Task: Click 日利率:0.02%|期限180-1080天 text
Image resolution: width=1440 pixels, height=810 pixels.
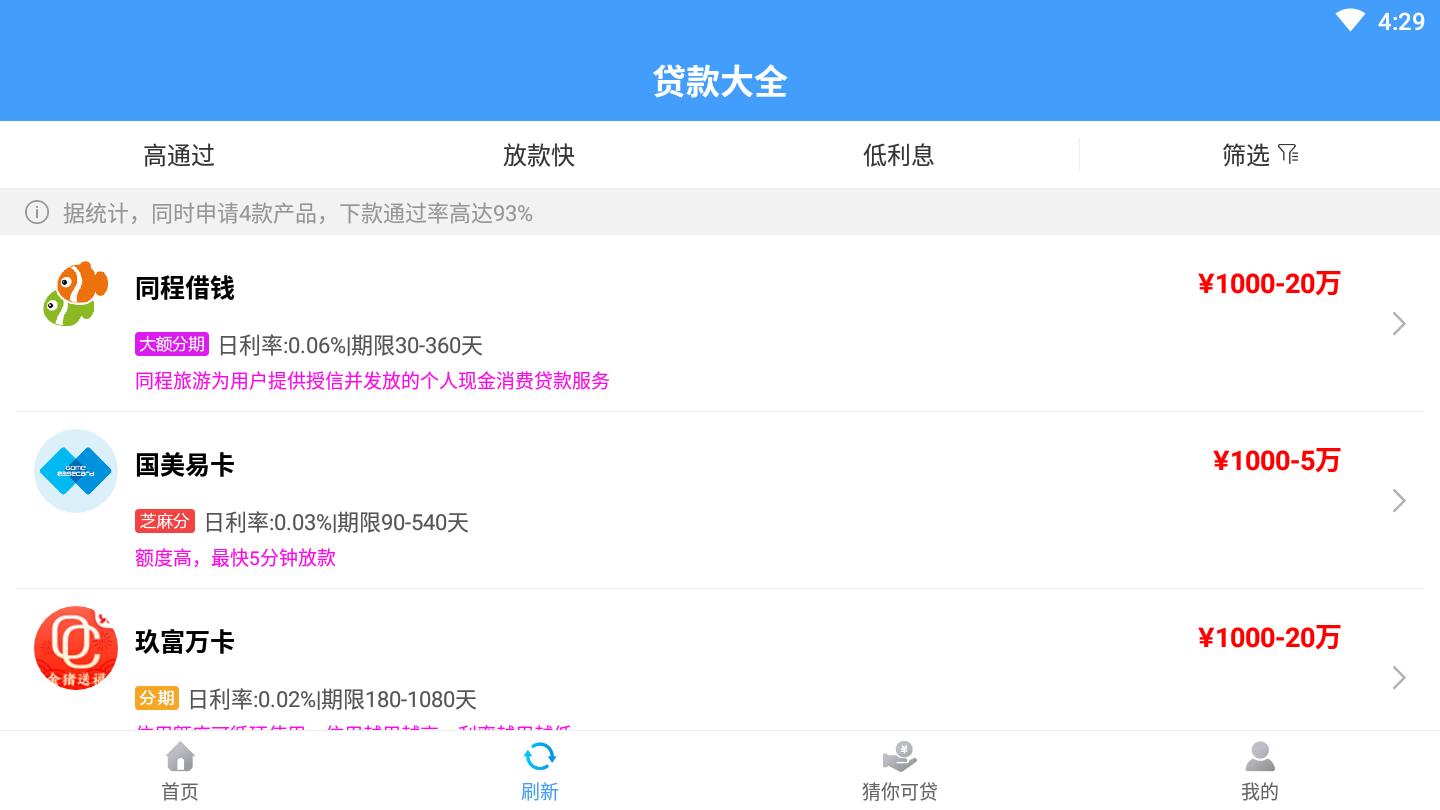Action: tap(332, 700)
